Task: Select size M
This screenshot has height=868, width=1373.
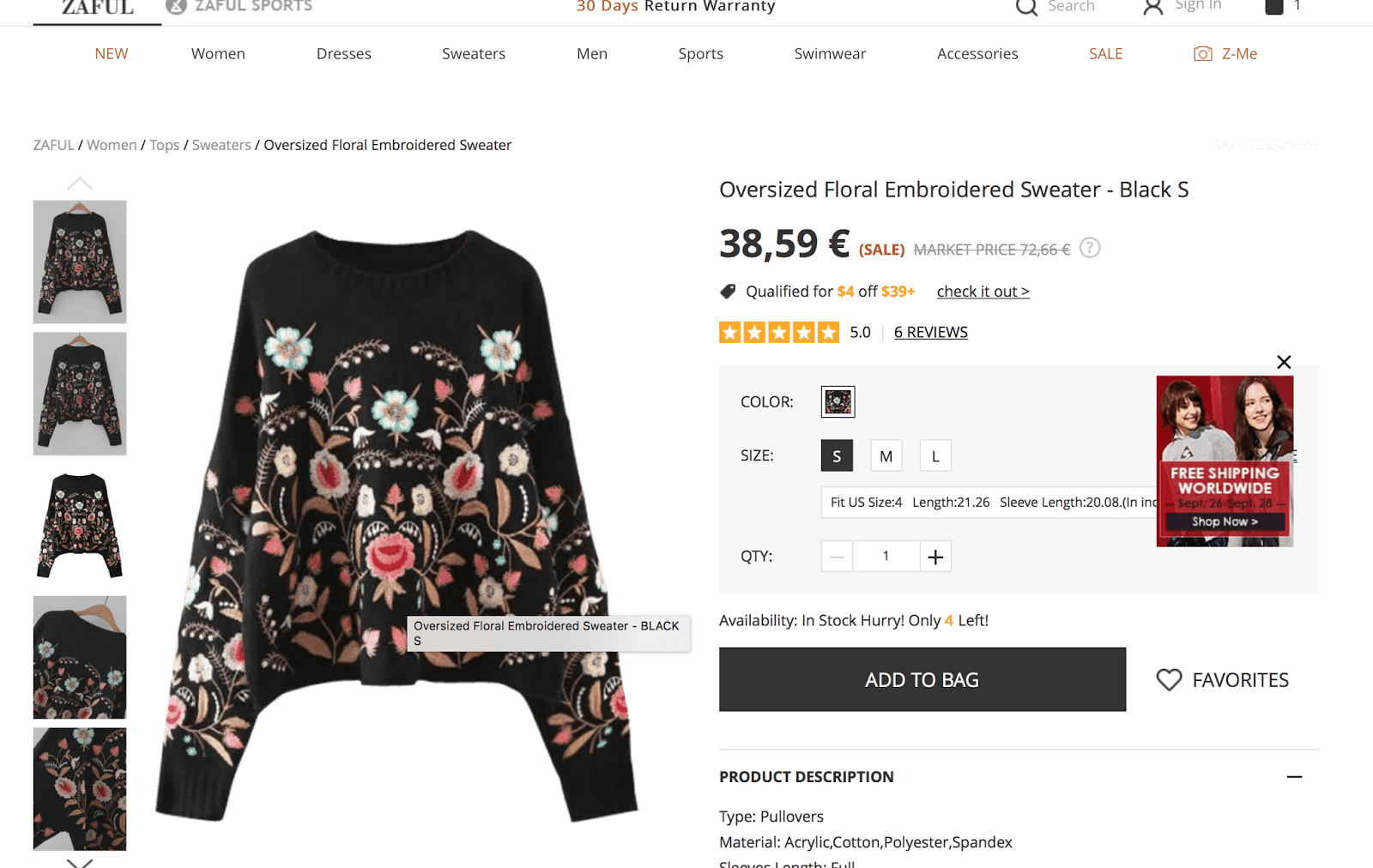Action: 886,456
